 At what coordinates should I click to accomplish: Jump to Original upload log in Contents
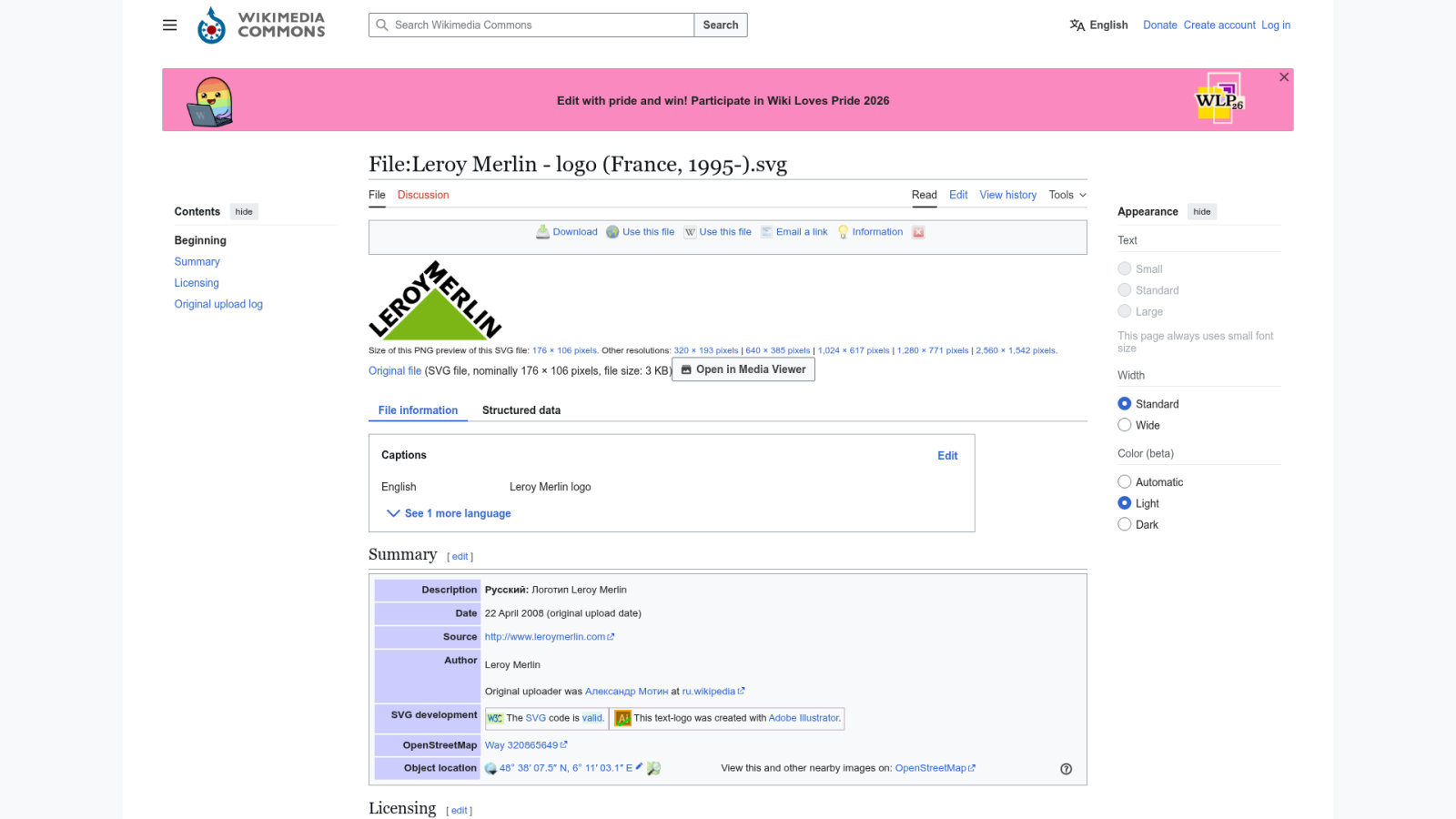(218, 305)
